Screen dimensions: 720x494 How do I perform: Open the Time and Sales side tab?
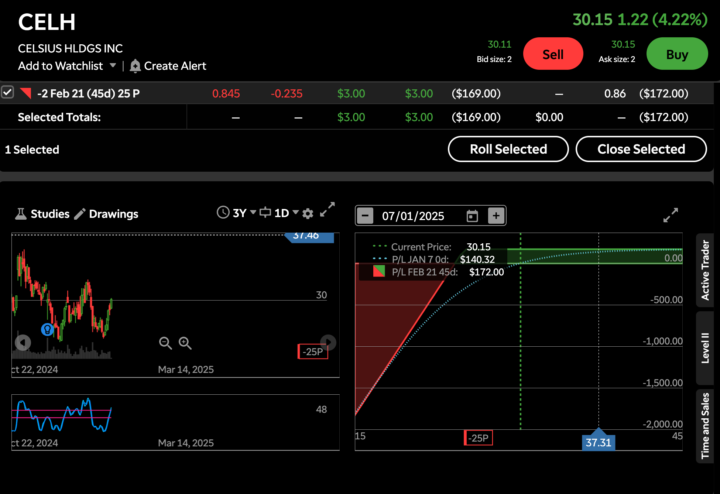pyautogui.click(x=705, y=426)
